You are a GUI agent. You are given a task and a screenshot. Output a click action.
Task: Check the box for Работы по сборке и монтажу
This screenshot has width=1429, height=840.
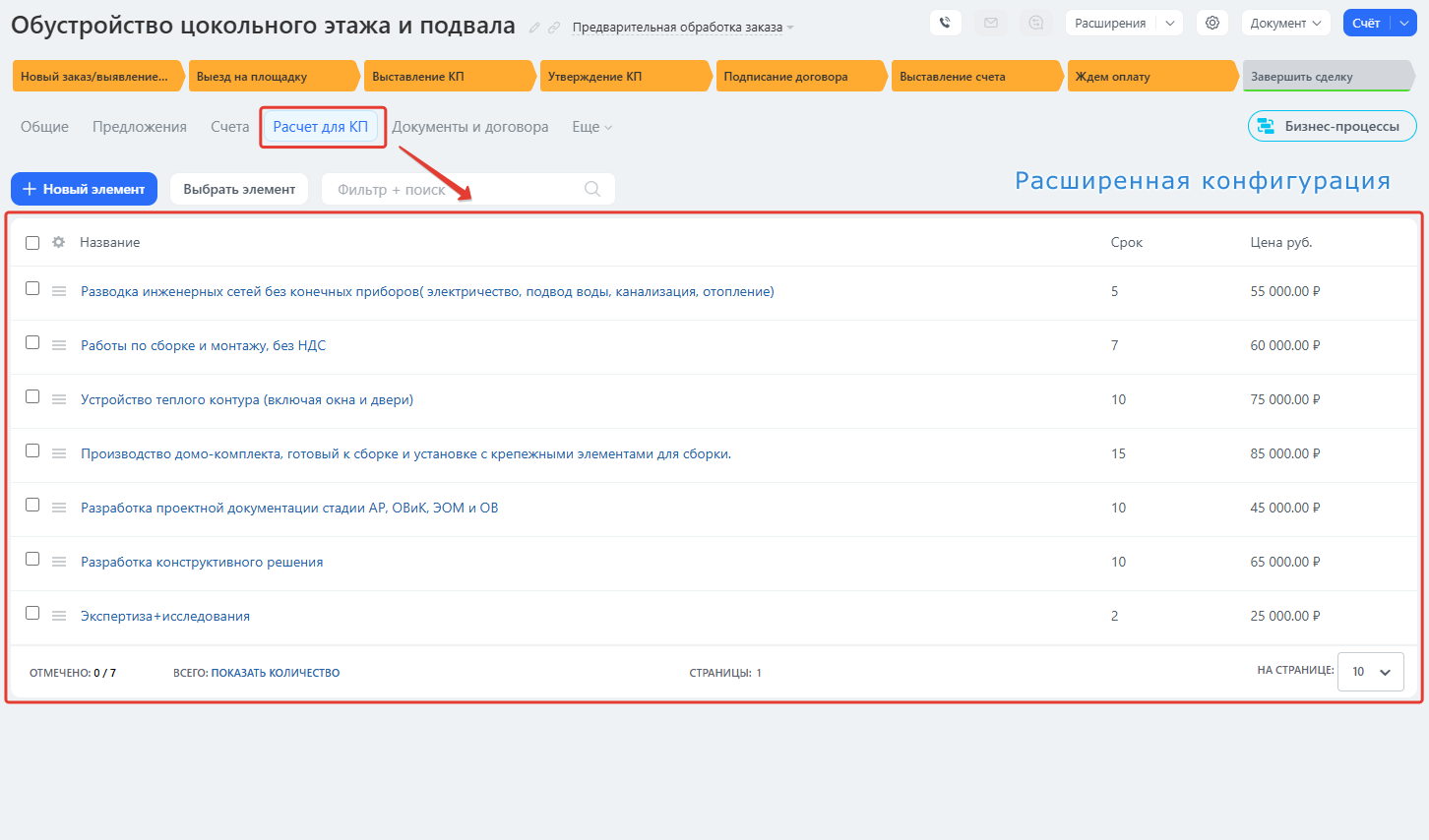[32, 343]
